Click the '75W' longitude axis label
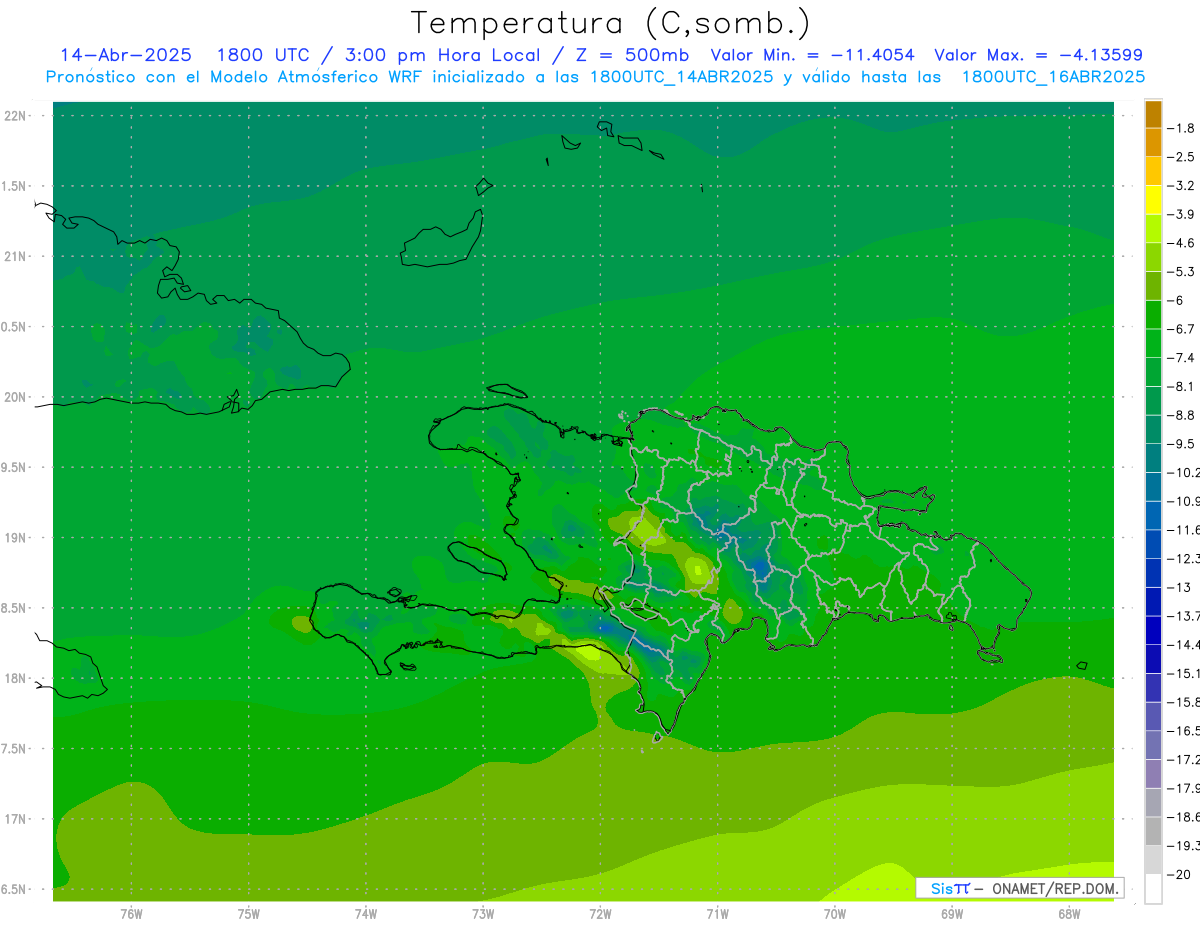Screen dimensions: 1200x927 click(249, 914)
